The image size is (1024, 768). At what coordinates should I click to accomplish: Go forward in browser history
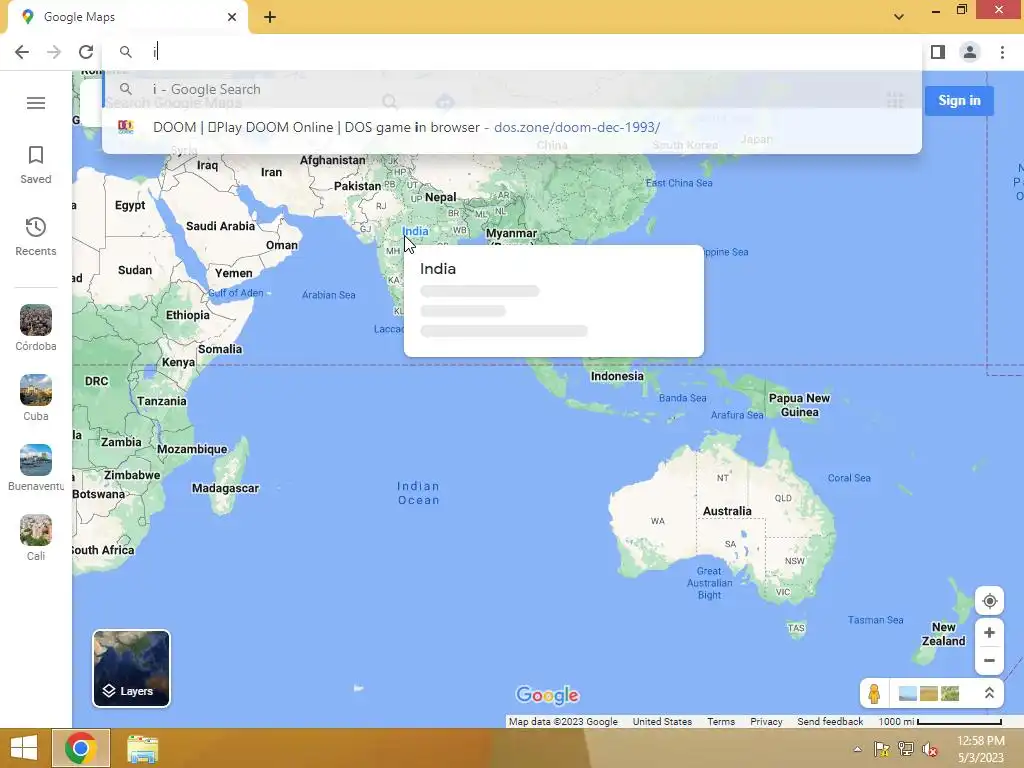[x=54, y=52]
